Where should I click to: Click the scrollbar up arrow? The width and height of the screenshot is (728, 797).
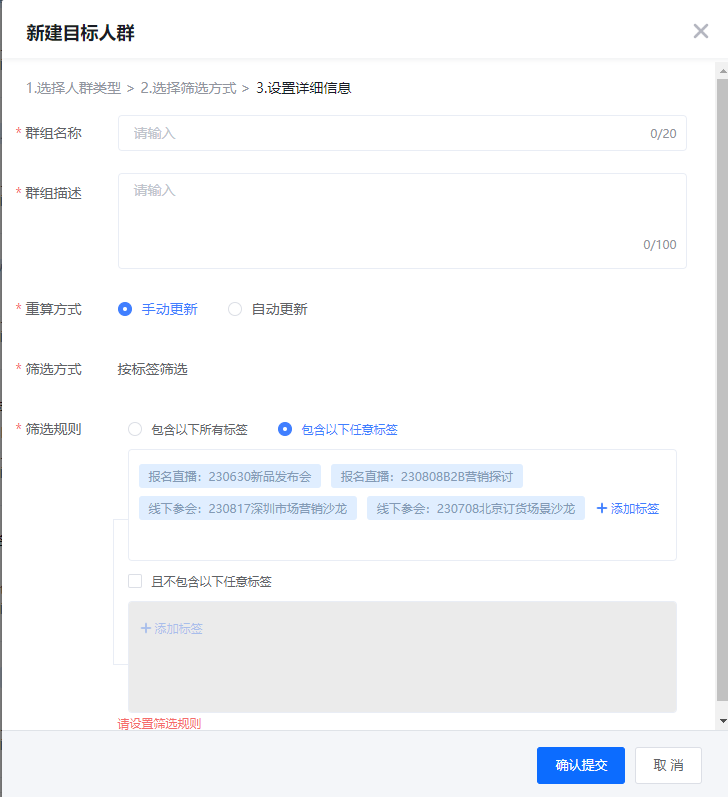pyautogui.click(x=722, y=70)
